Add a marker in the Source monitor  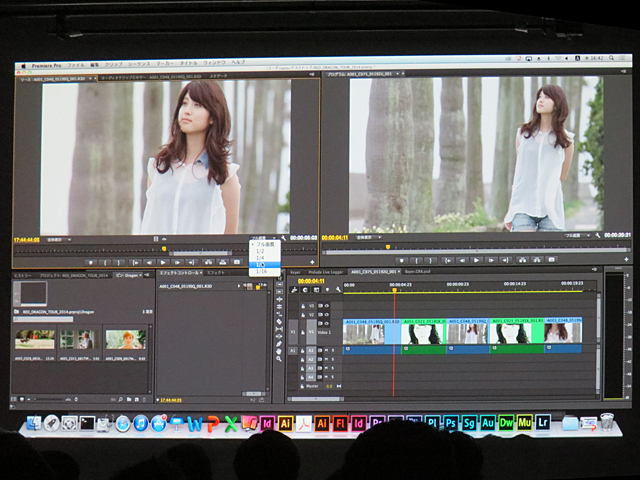(91, 262)
